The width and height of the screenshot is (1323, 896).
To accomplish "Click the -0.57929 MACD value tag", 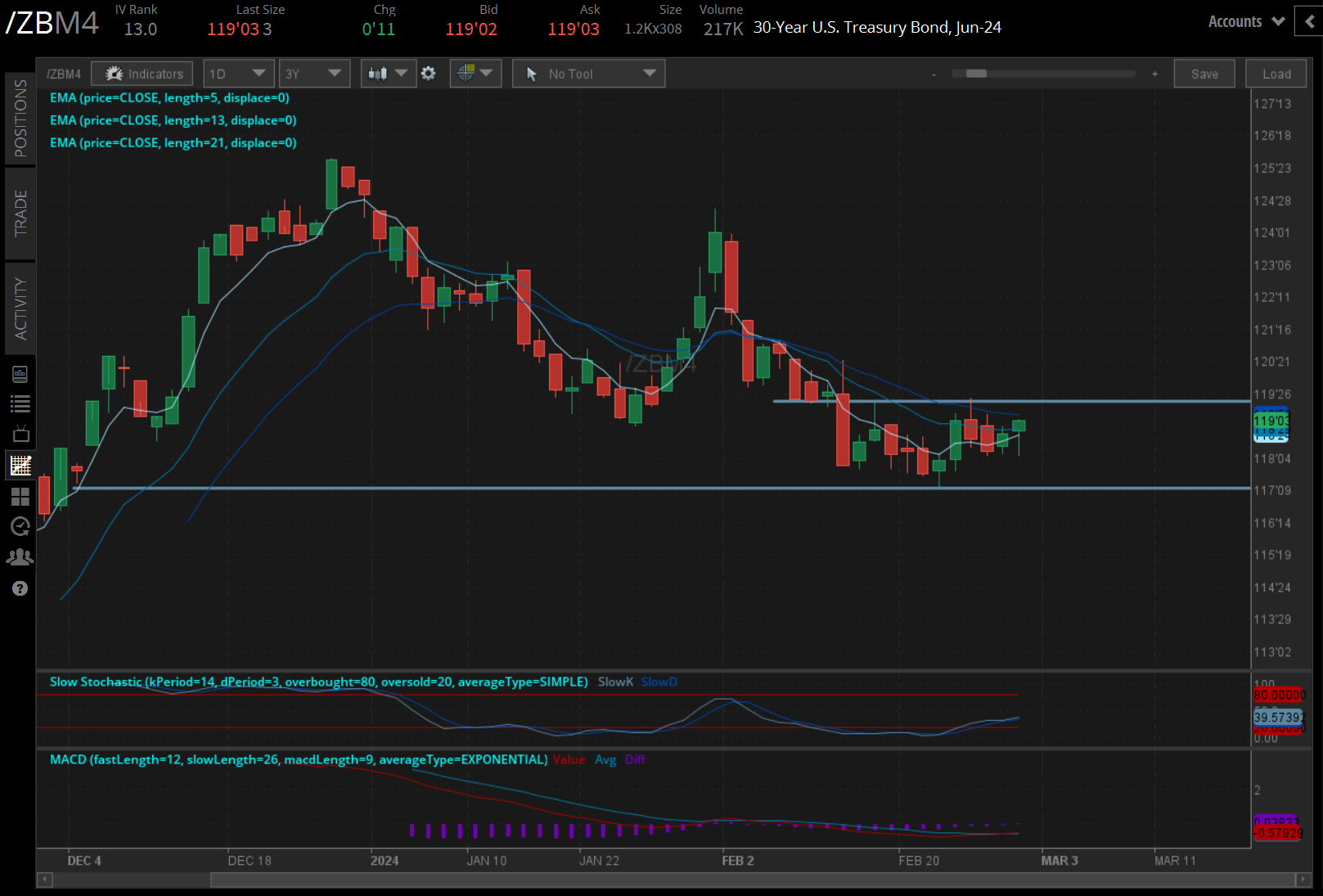I will 1278,833.
